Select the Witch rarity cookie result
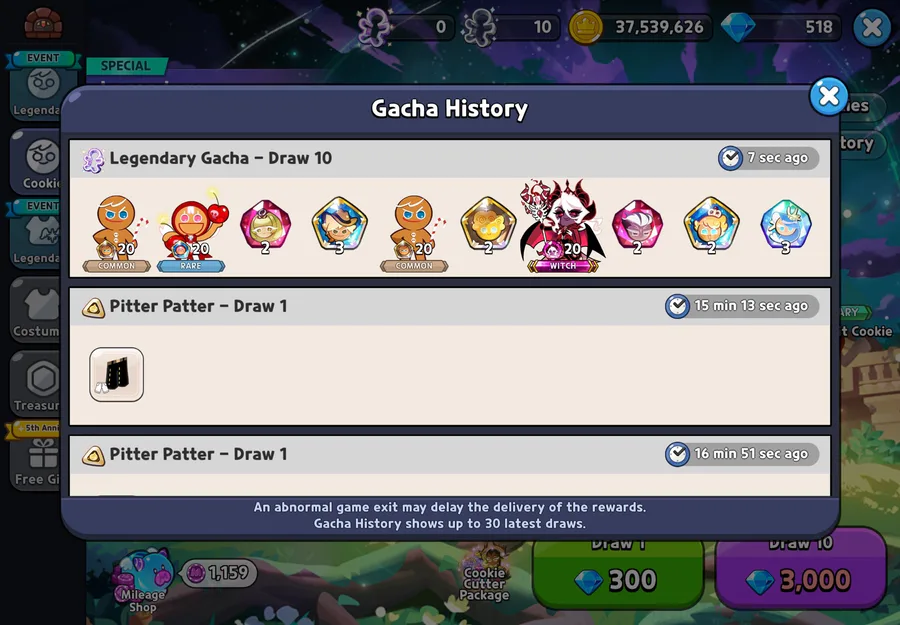 (x=562, y=226)
